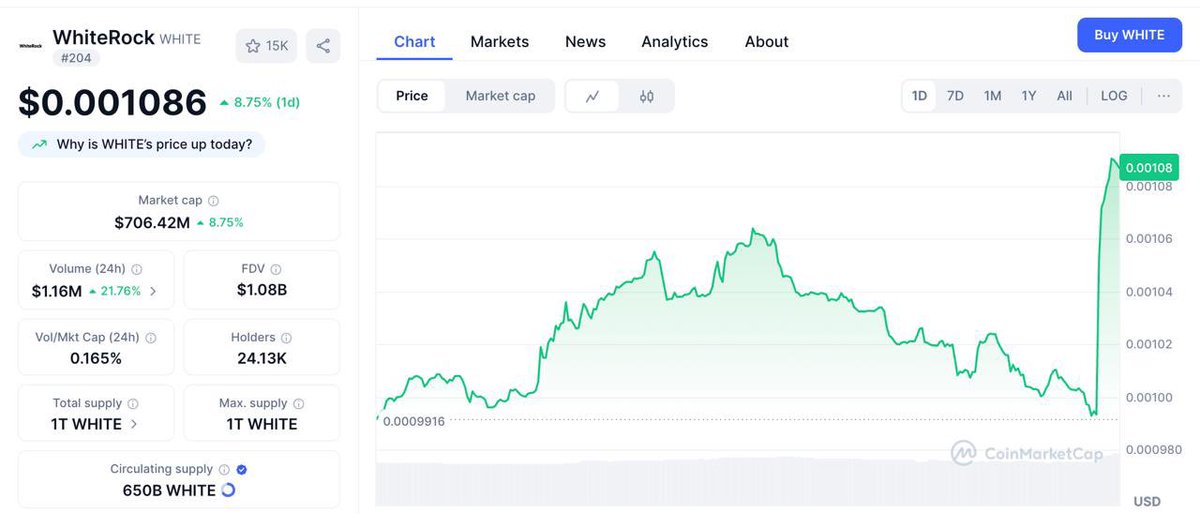Click the 0.00104 y-axis label
This screenshot has width=1200, height=514.
pos(1149,292)
